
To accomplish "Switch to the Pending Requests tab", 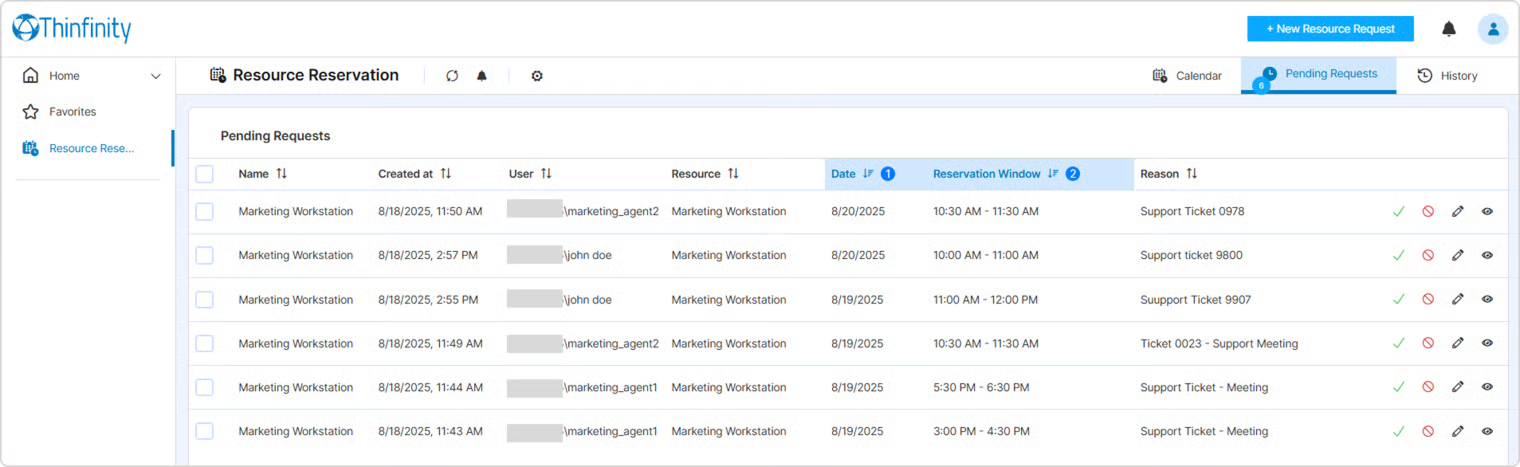I will pyautogui.click(x=1318, y=75).
